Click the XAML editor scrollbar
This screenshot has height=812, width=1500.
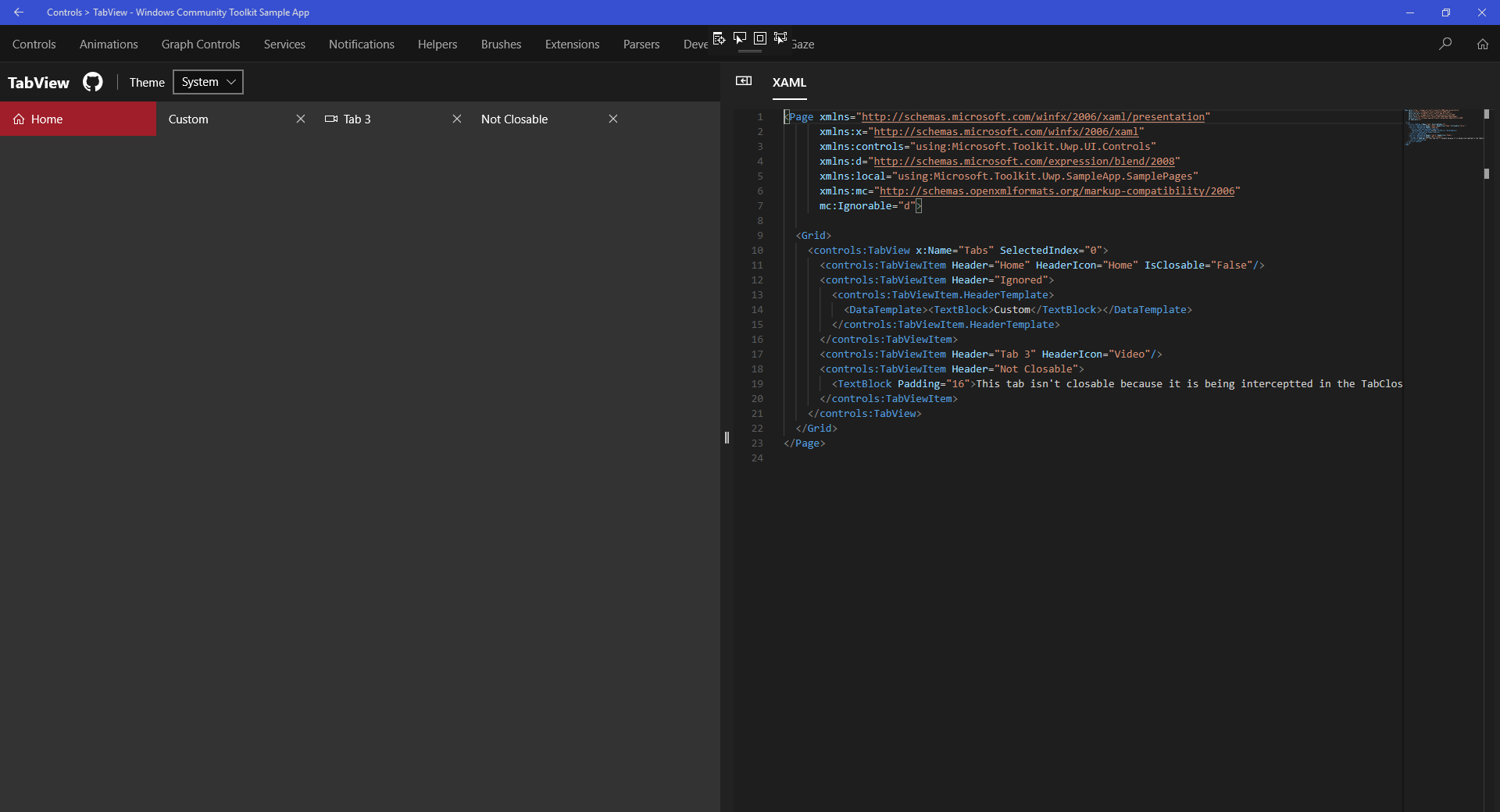click(1487, 173)
